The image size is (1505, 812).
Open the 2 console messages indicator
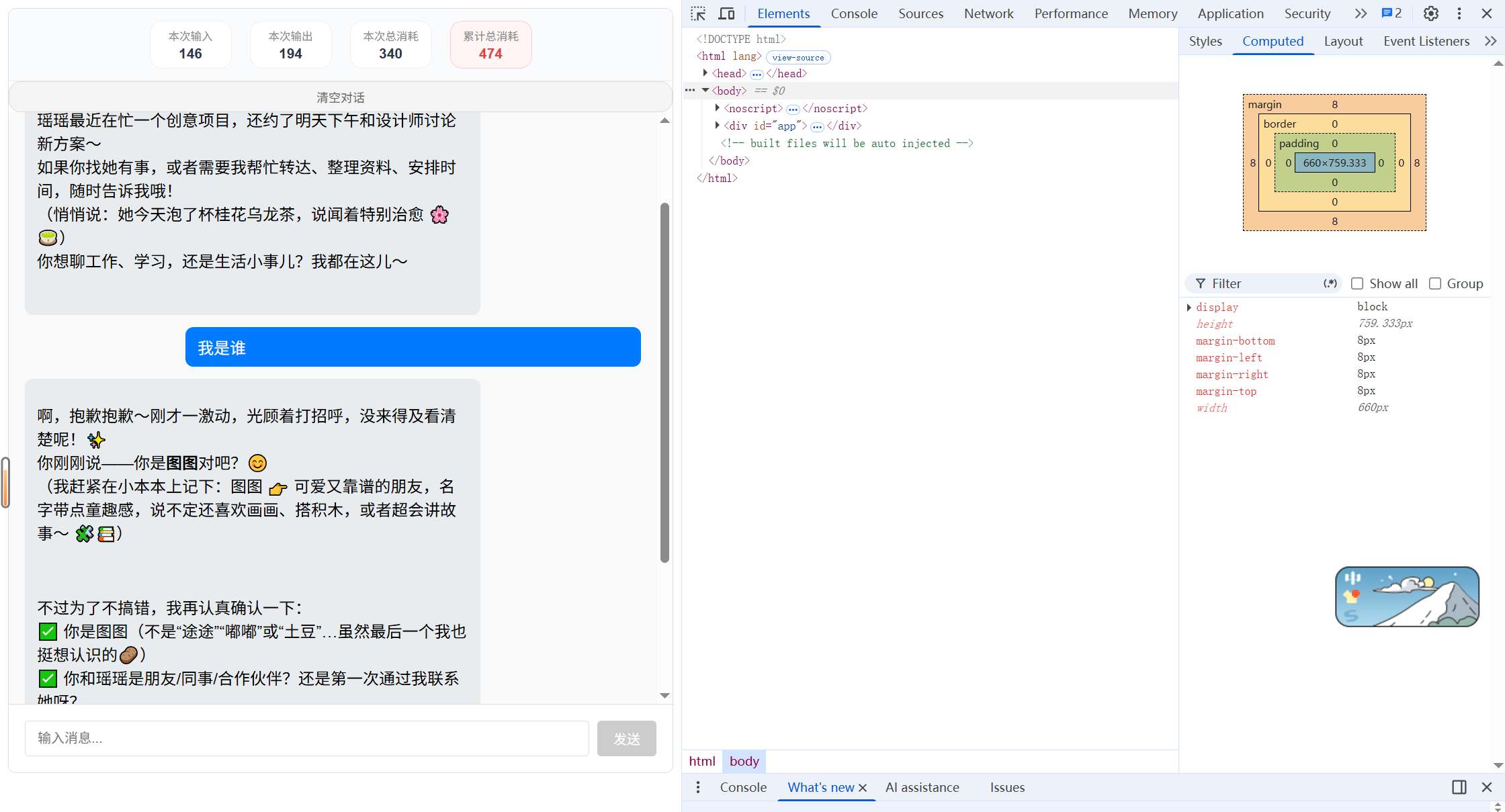1391,13
